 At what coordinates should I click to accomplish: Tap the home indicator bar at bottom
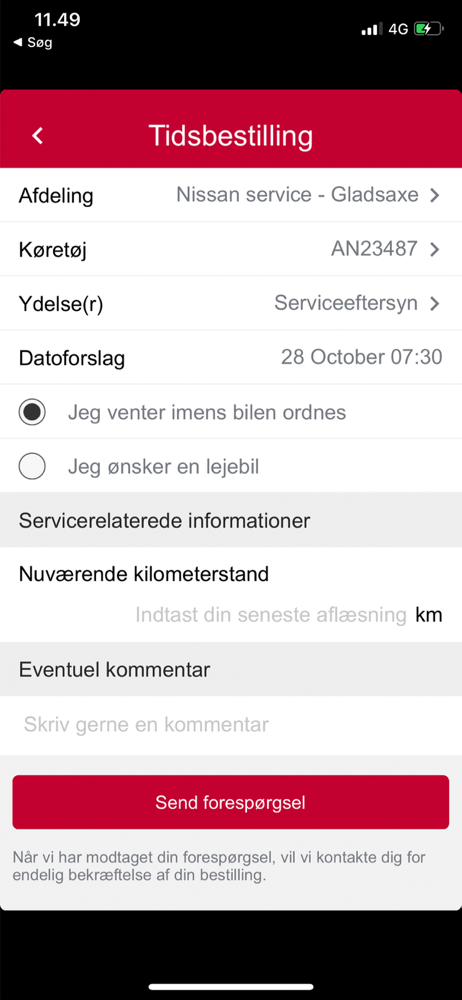(x=231, y=987)
